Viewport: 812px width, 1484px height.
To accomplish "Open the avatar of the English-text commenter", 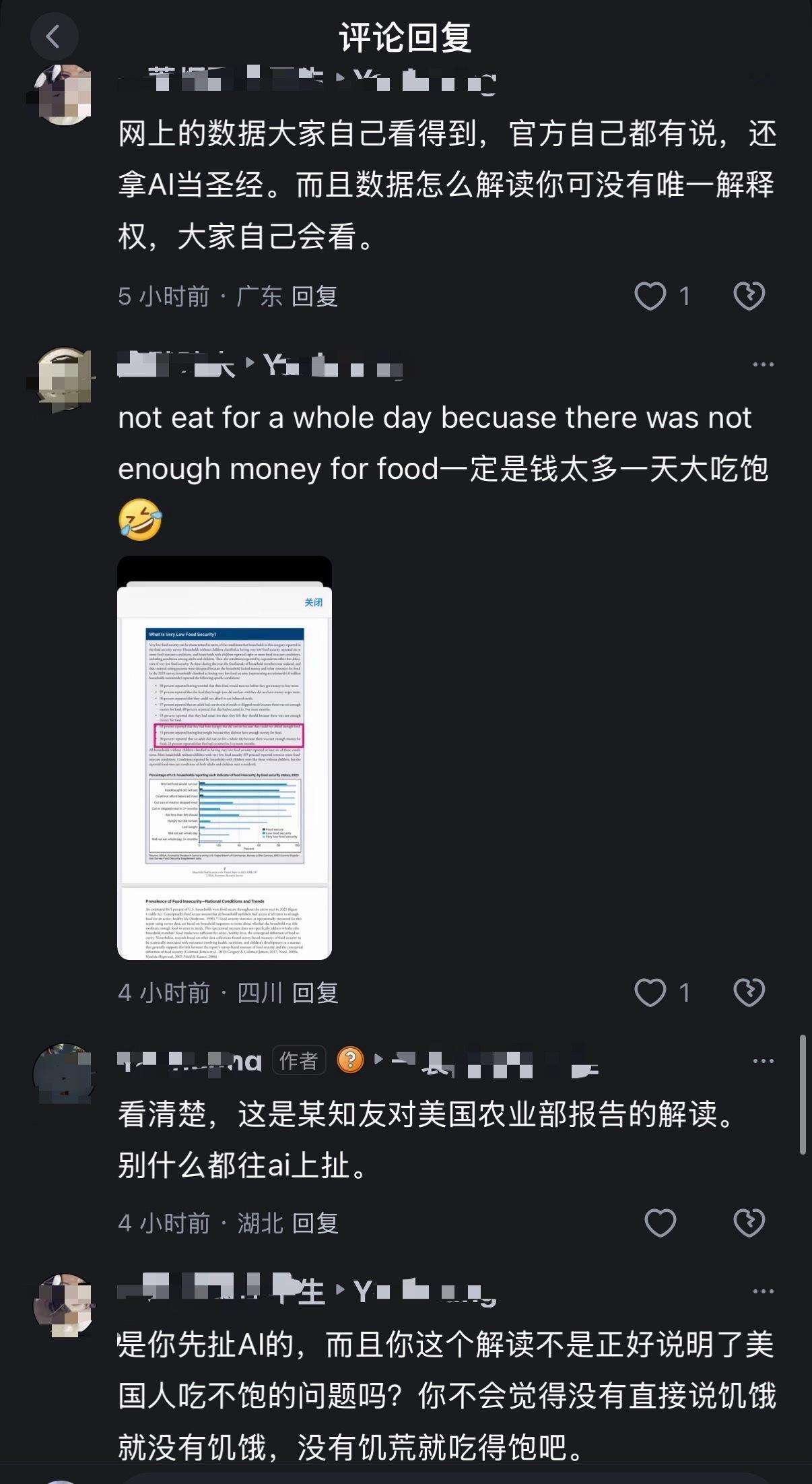I will coord(63,378).
